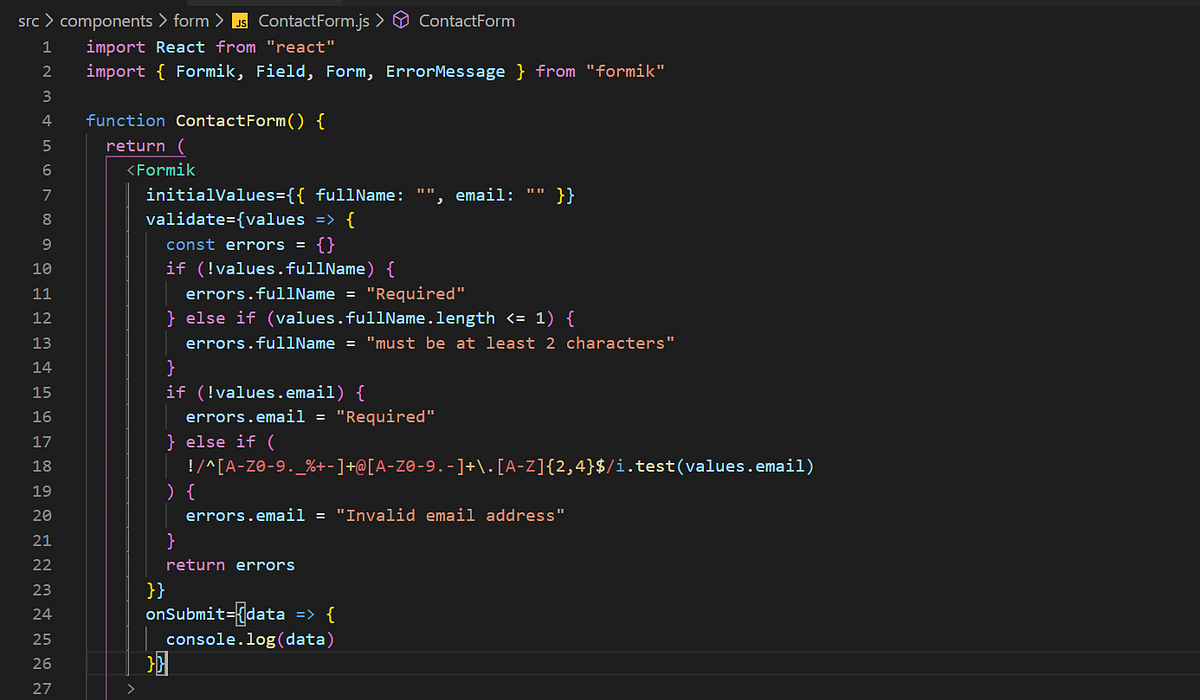Click the console.log(data) call
This screenshot has width=1200, height=700.
click(248, 638)
